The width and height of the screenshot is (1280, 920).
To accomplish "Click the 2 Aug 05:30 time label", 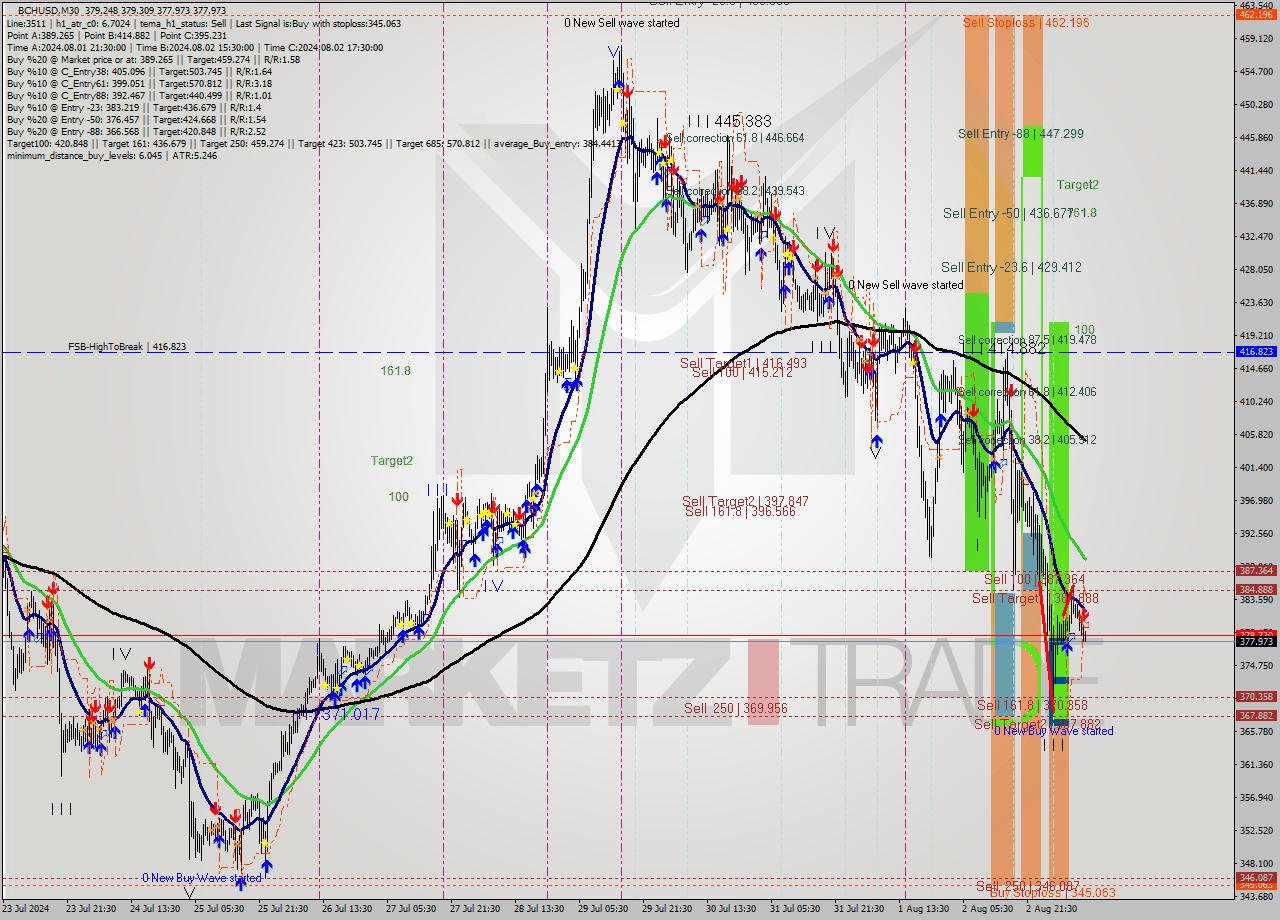I will pyautogui.click(x=986, y=908).
